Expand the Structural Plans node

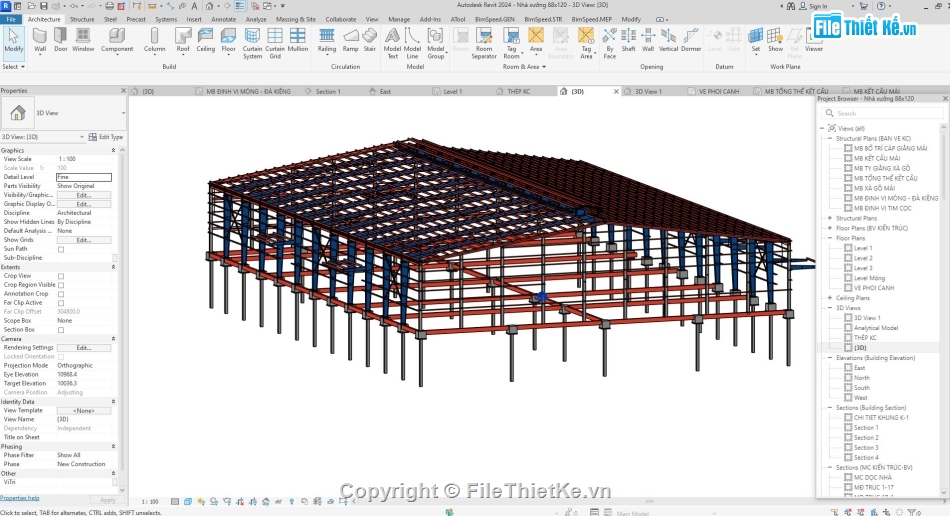point(830,218)
